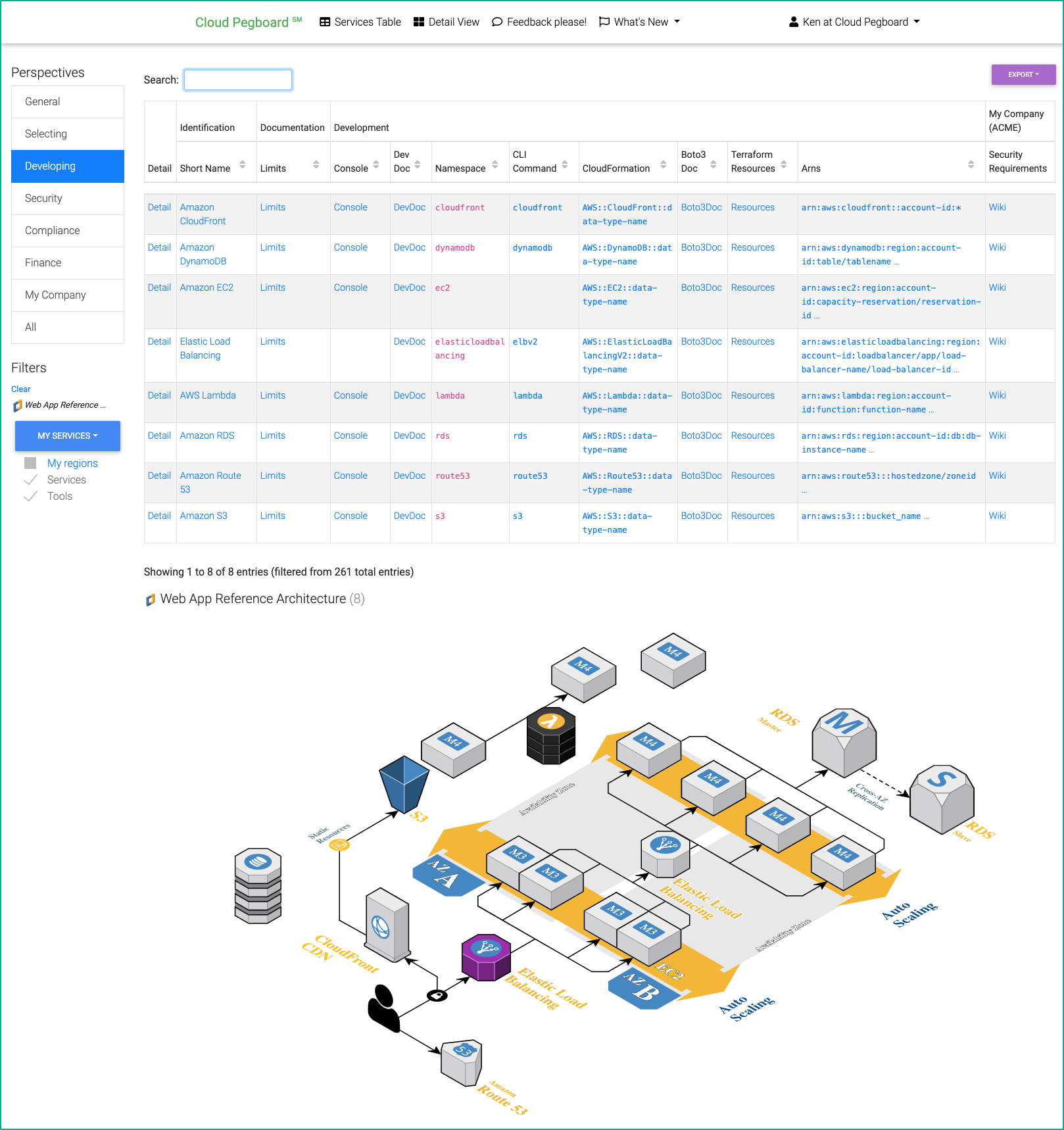Select the Security perspective

point(68,199)
